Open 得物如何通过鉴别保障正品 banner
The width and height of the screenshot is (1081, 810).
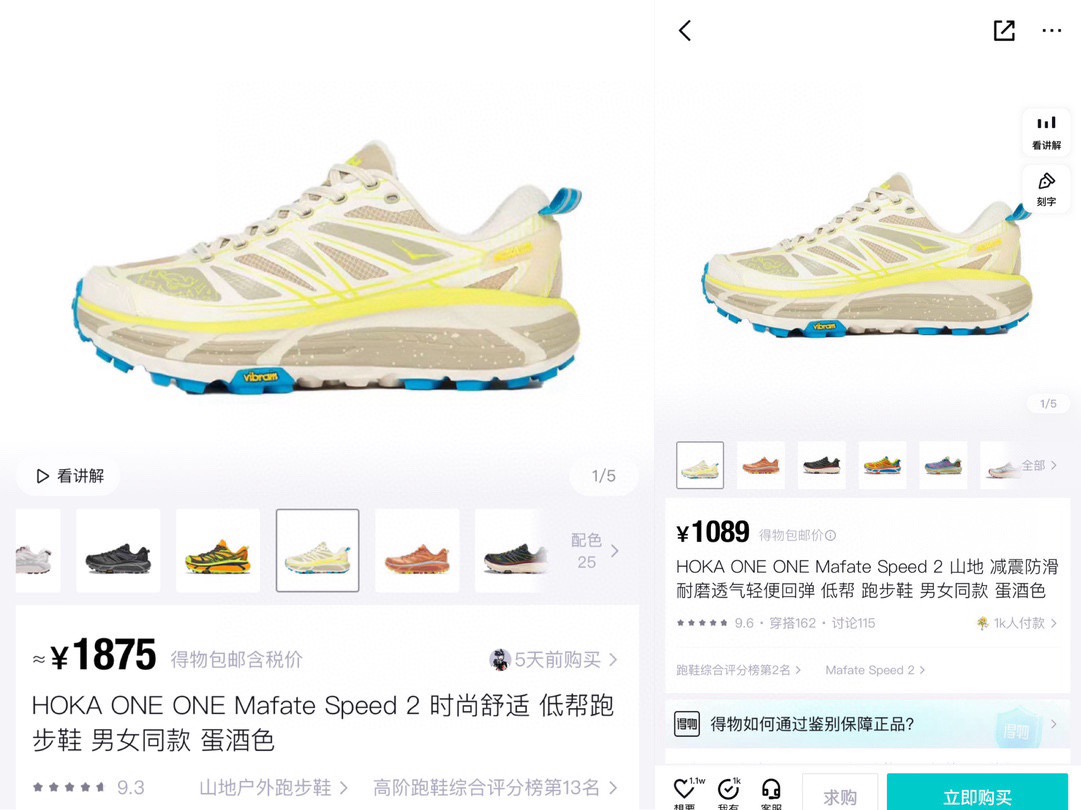click(867, 725)
